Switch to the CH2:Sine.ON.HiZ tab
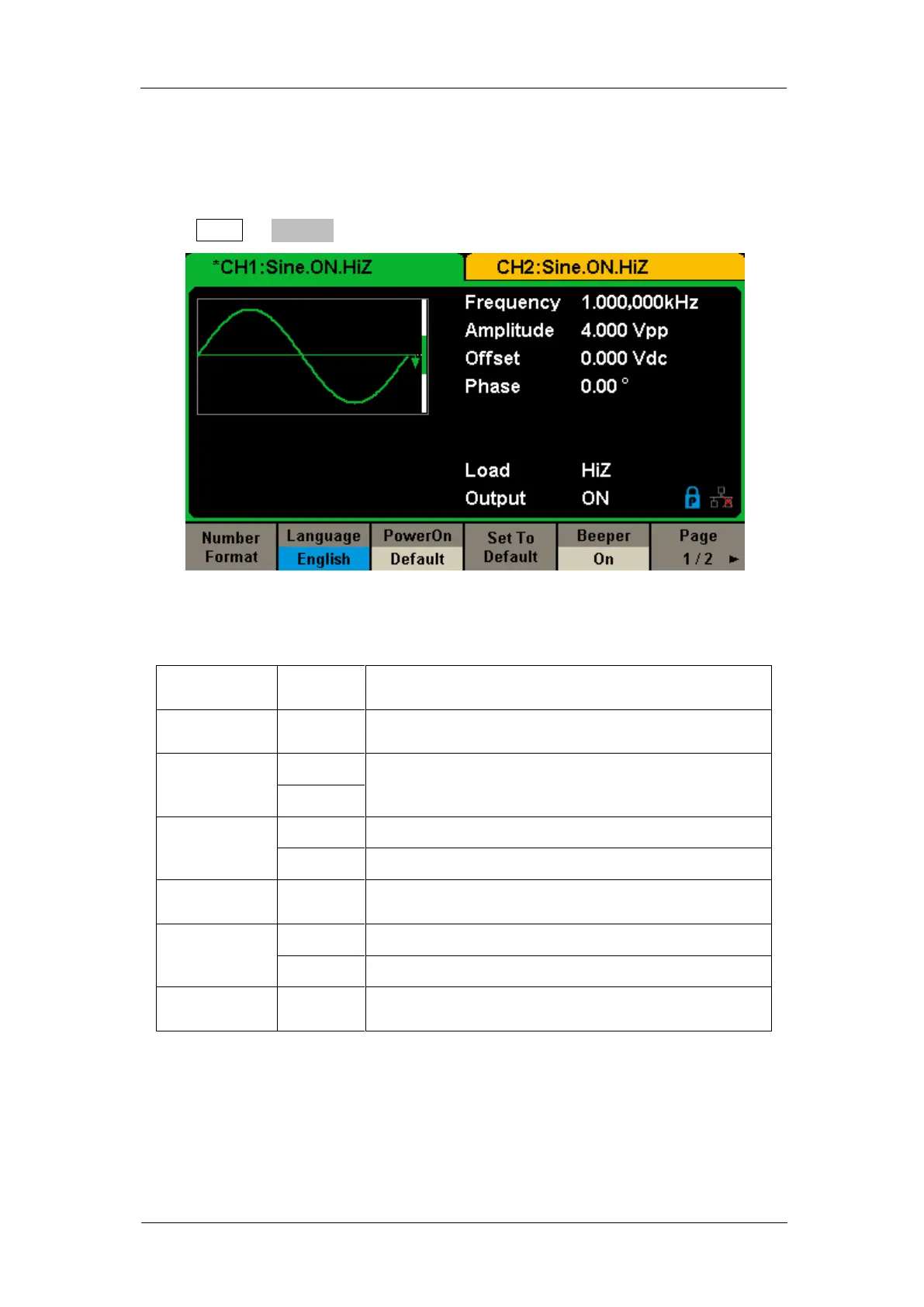Image resolution: width=924 pixels, height=1307 pixels. 604,268
